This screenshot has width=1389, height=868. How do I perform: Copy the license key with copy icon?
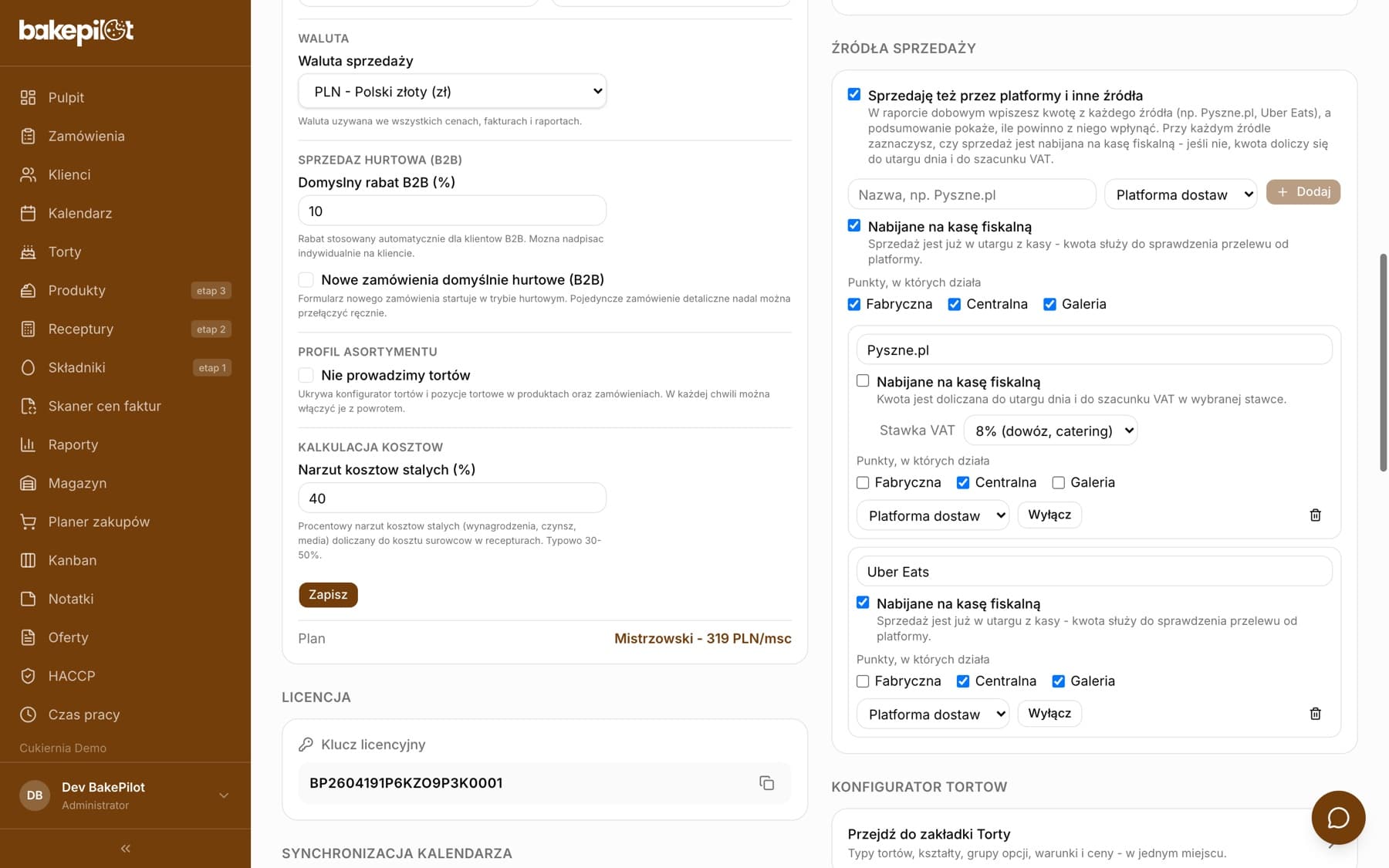tap(766, 783)
